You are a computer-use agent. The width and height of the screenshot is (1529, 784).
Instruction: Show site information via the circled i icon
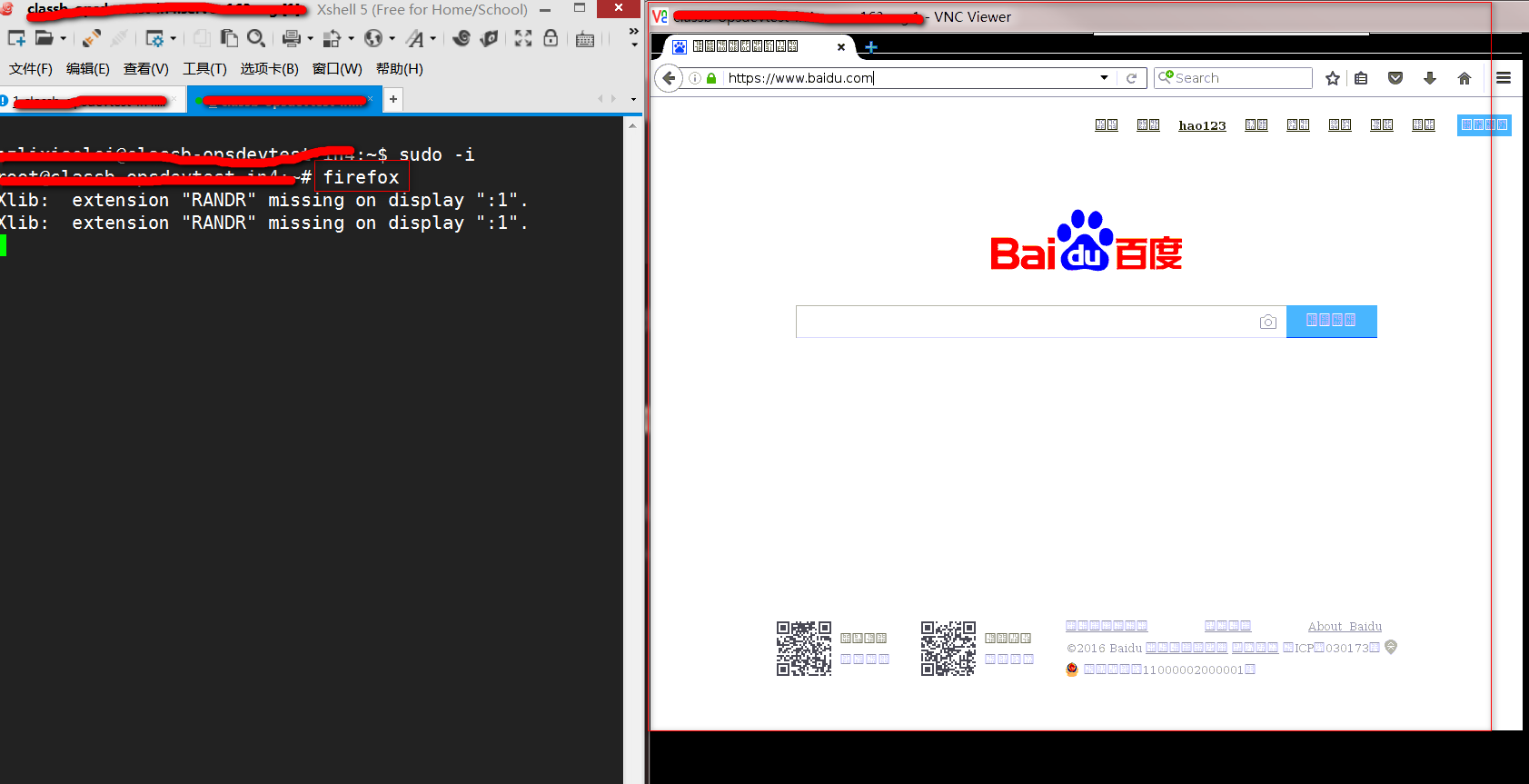[695, 78]
